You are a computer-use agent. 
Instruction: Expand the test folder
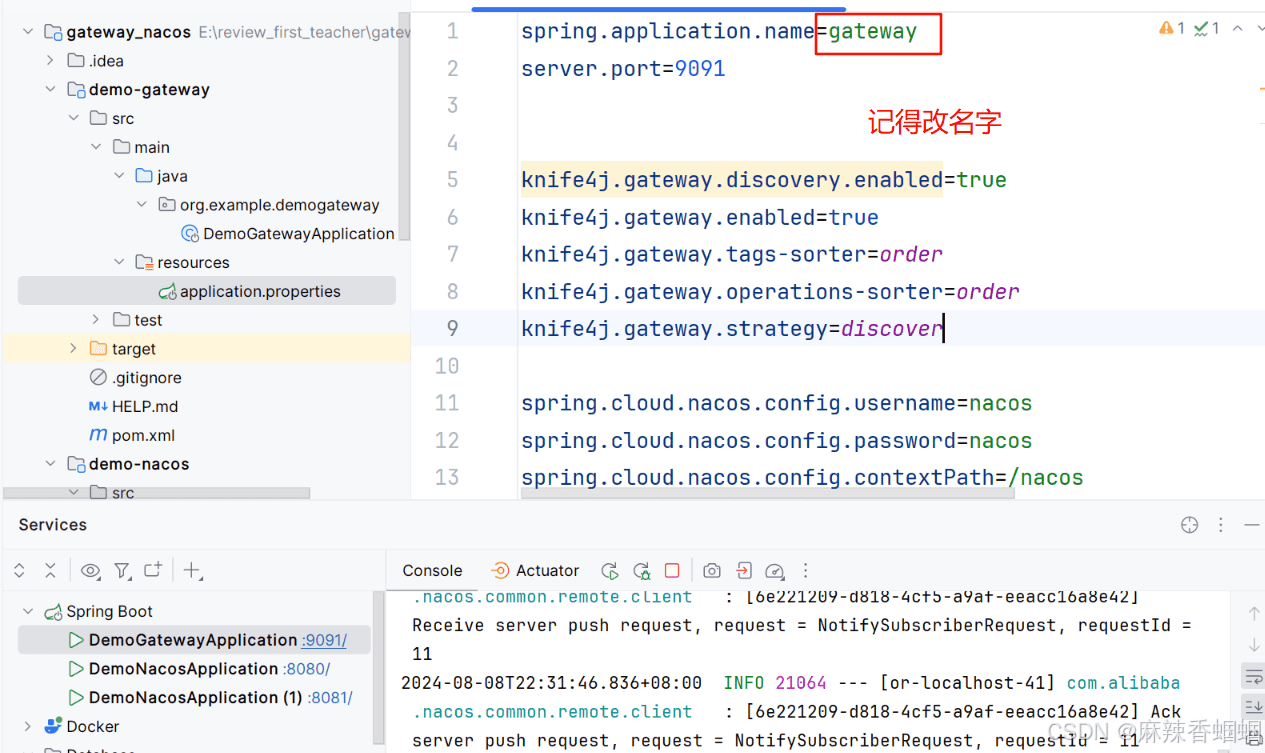coord(96,320)
